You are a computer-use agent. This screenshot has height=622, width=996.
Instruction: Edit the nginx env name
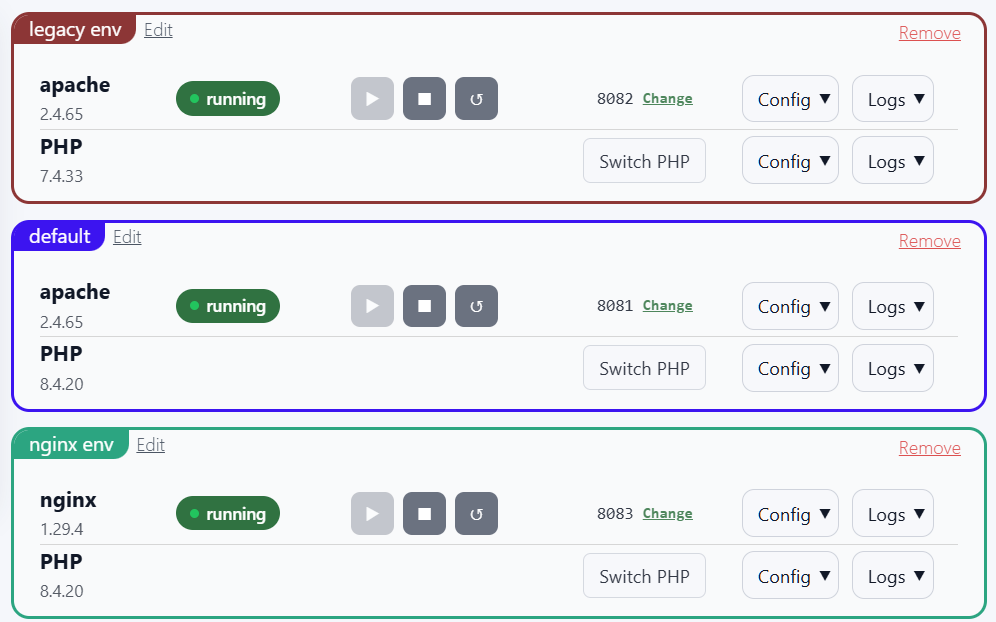click(151, 445)
